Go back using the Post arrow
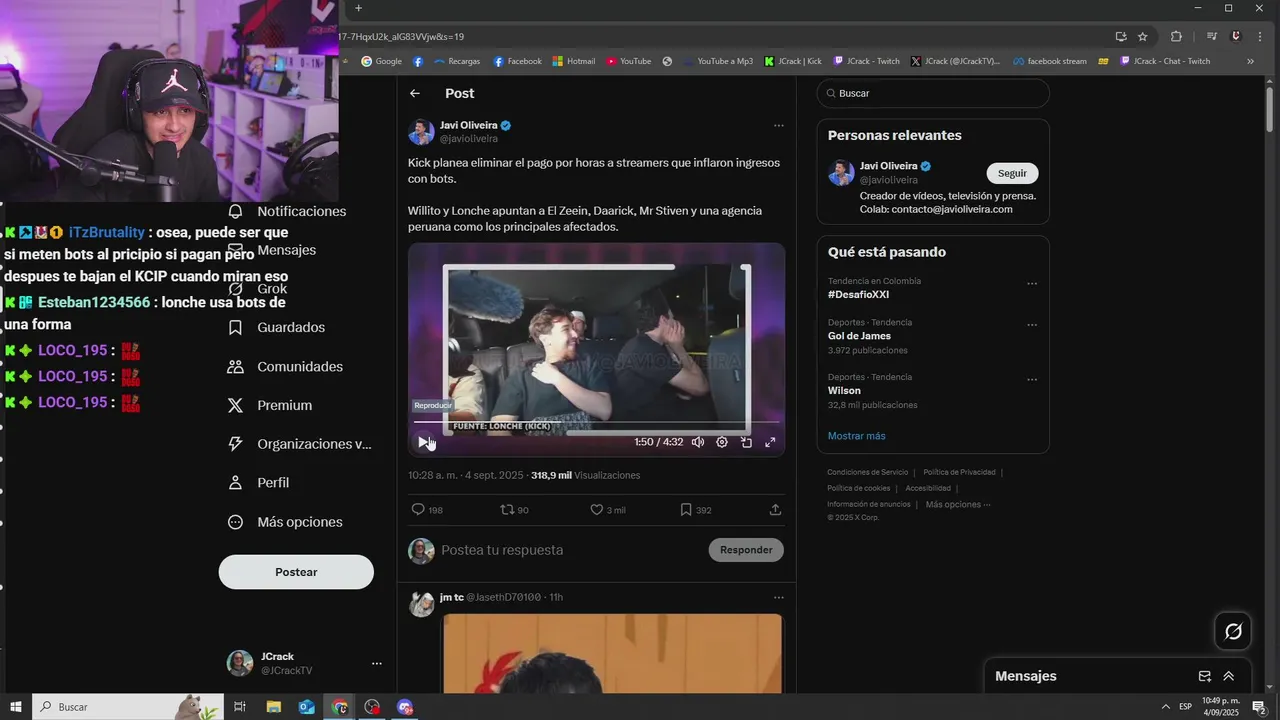The image size is (1280, 720). point(415,93)
